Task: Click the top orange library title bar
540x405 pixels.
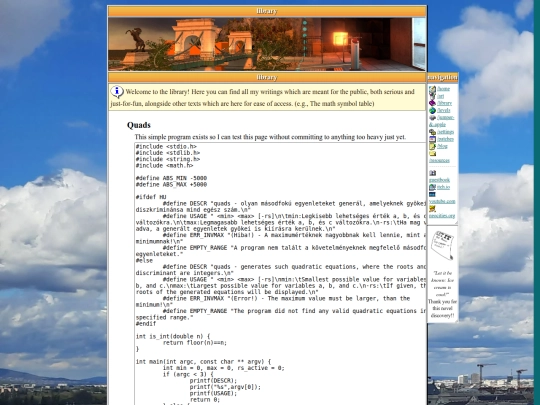Action: (x=267, y=11)
